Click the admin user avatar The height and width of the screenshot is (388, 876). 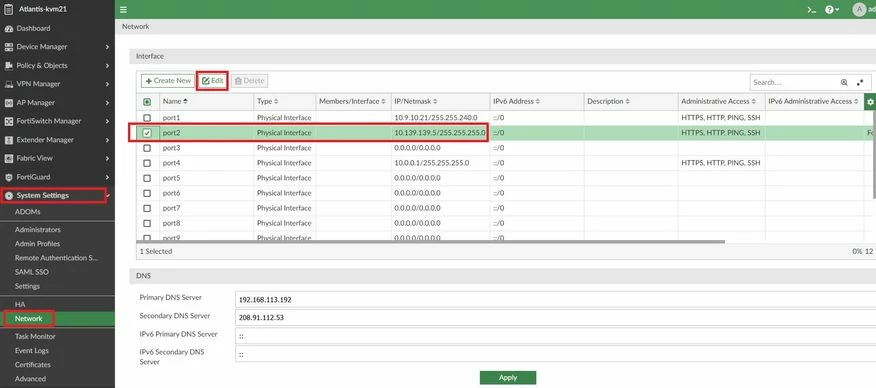[x=859, y=9]
